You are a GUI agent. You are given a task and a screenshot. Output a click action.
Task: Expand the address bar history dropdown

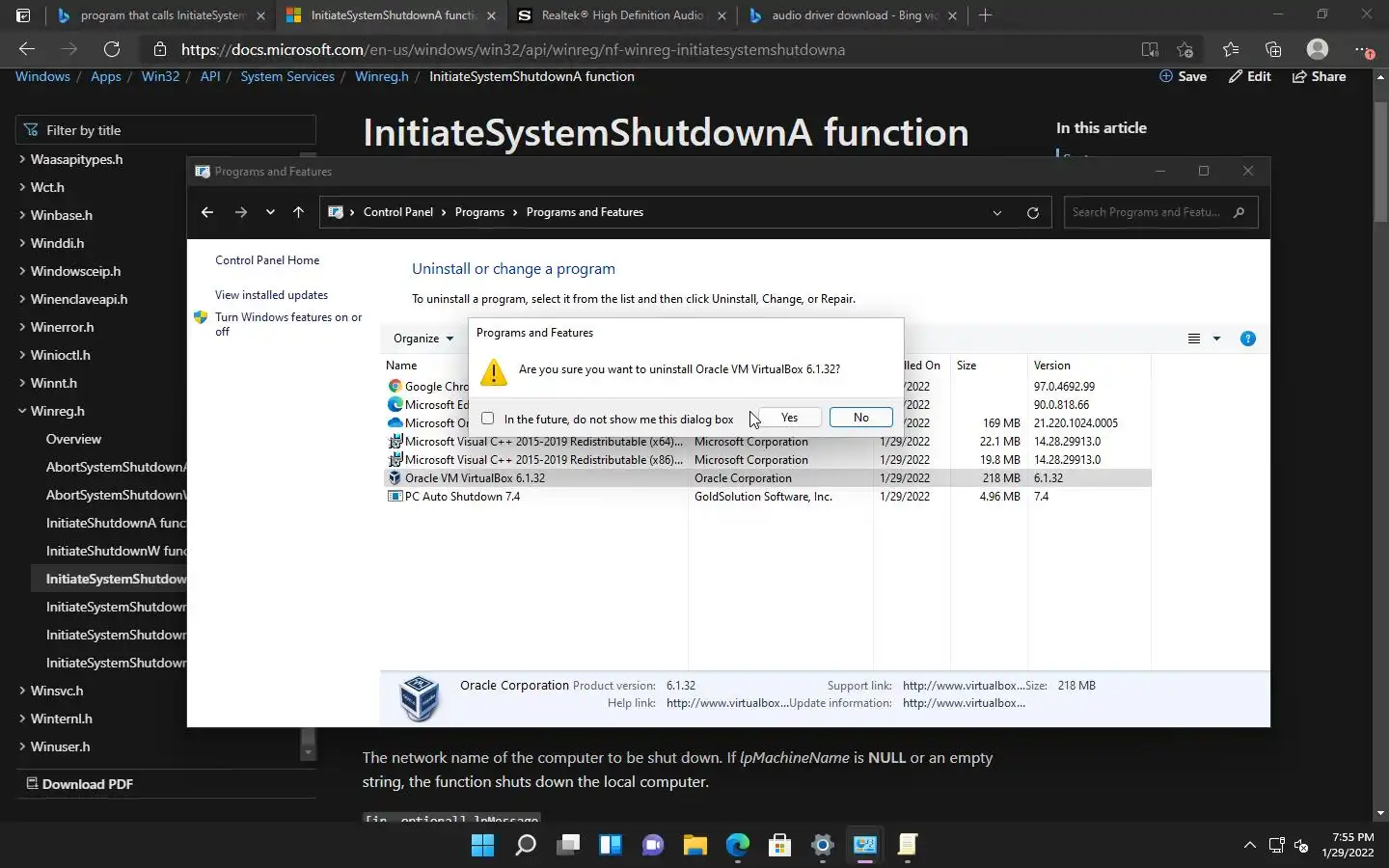pos(997,212)
